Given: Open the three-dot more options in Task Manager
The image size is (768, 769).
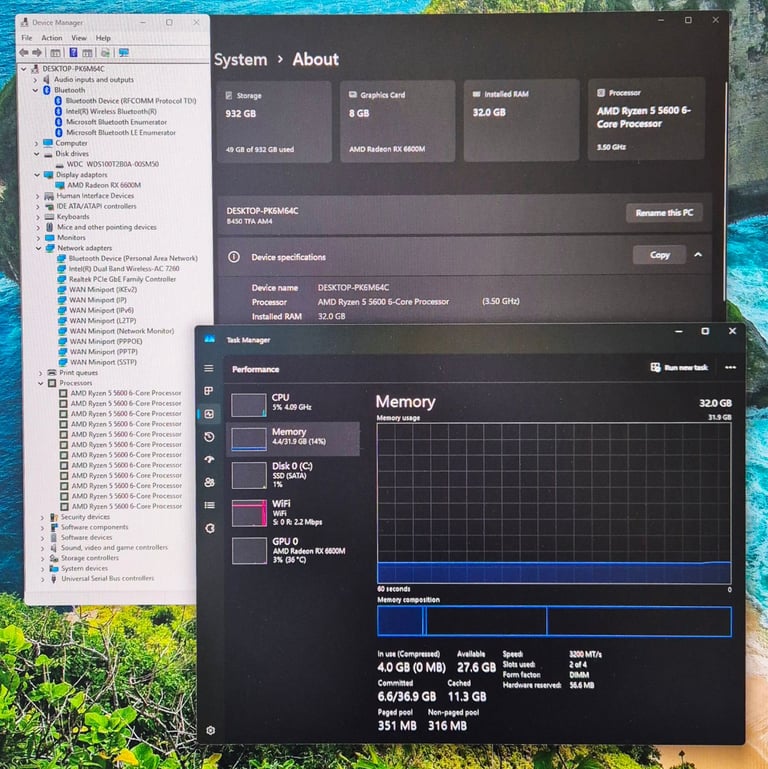Looking at the screenshot, I should [730, 367].
